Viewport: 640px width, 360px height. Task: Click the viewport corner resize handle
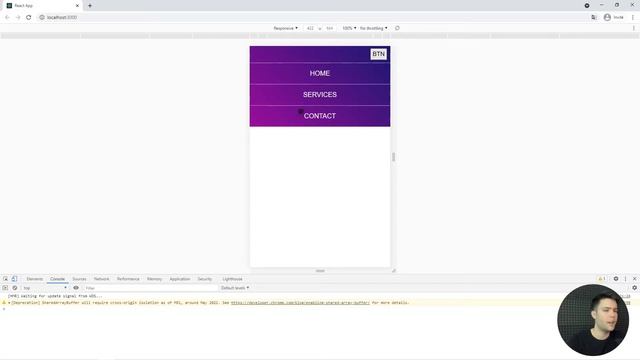393,271
